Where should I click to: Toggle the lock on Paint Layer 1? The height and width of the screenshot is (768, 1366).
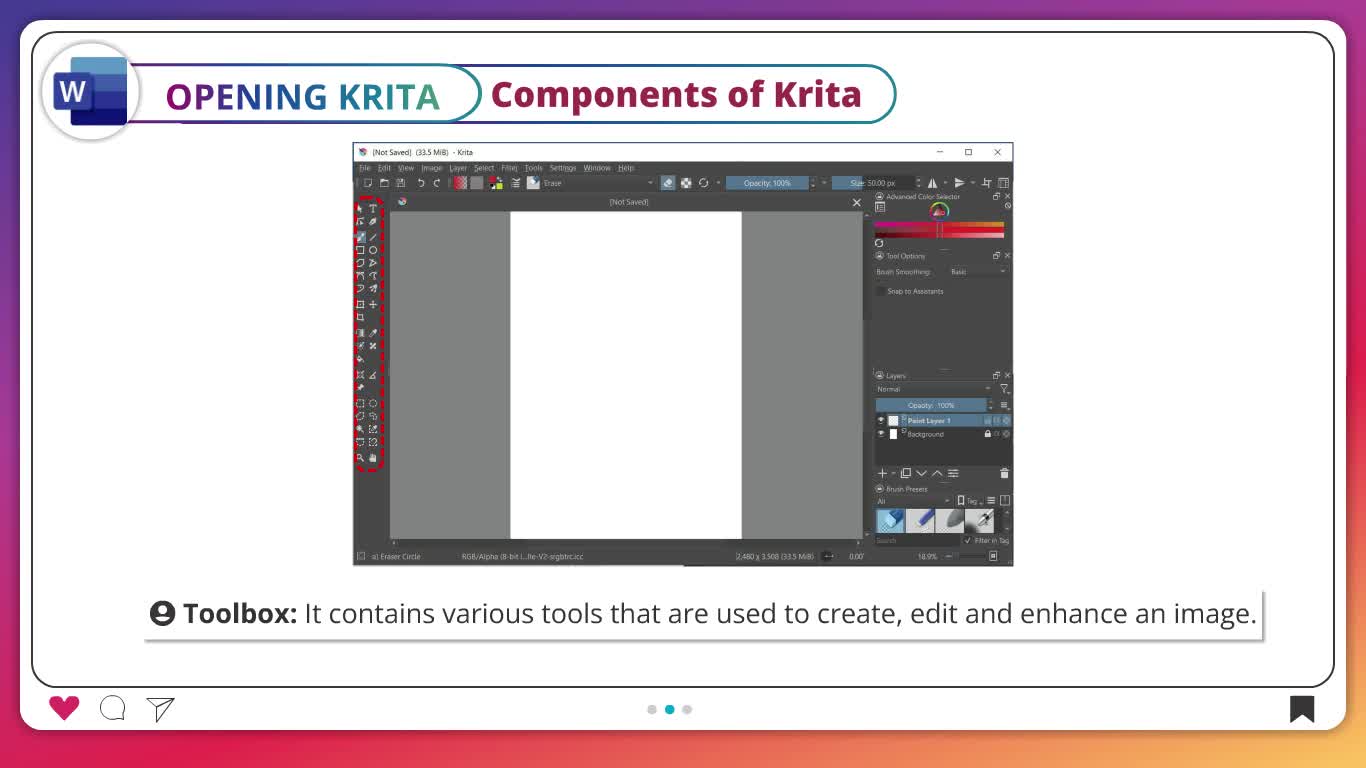tap(988, 421)
